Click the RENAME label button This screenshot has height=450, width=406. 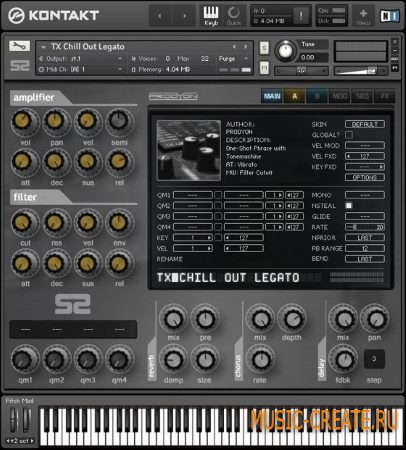coord(170,259)
